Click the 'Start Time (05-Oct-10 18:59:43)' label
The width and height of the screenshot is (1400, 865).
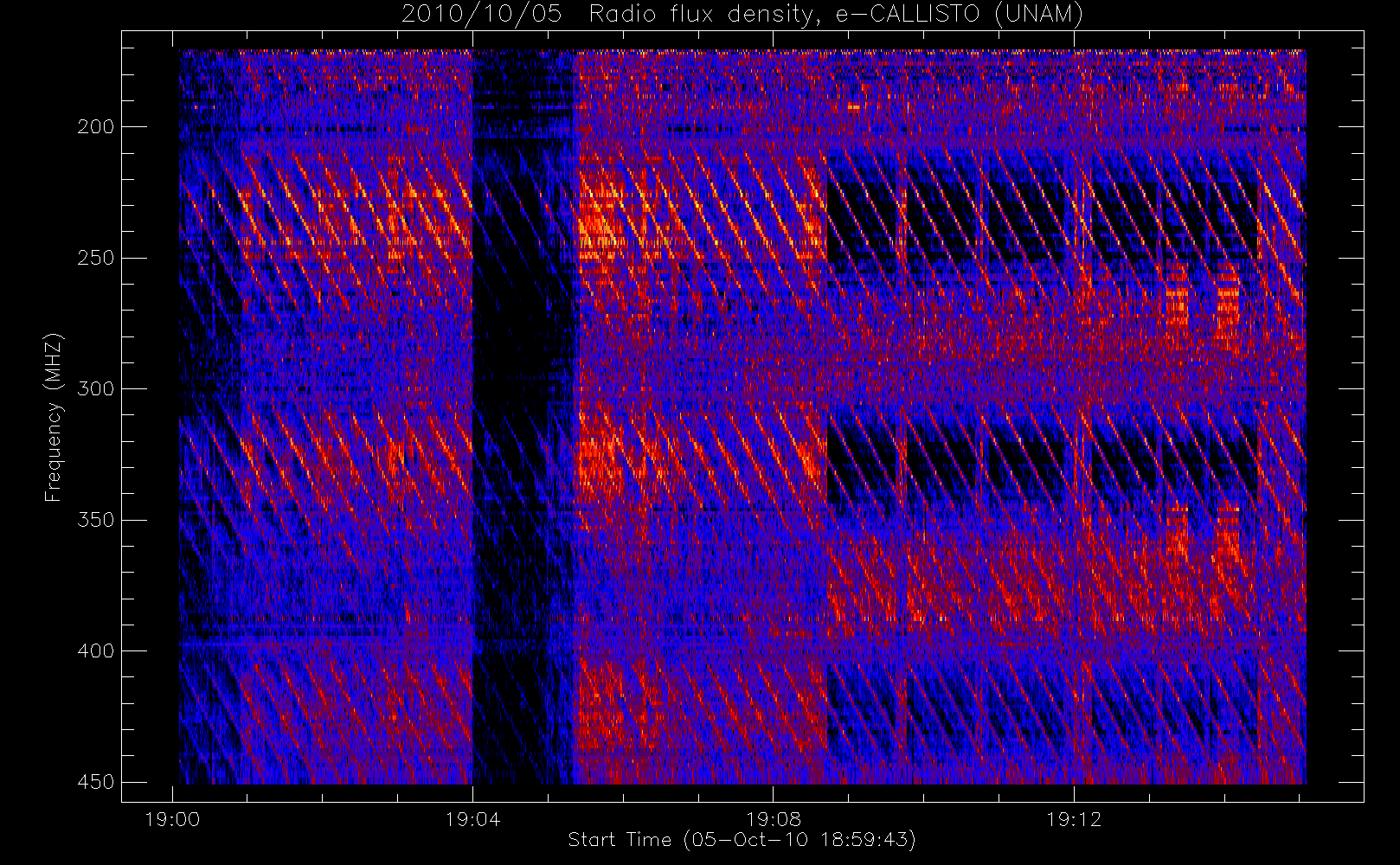pos(742,840)
